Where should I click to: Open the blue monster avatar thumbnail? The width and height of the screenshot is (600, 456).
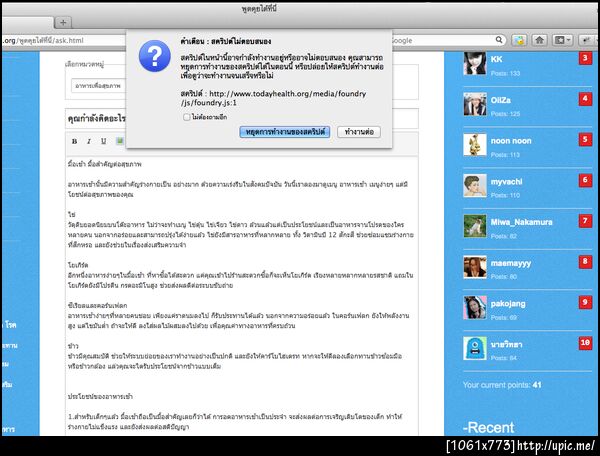(x=475, y=349)
